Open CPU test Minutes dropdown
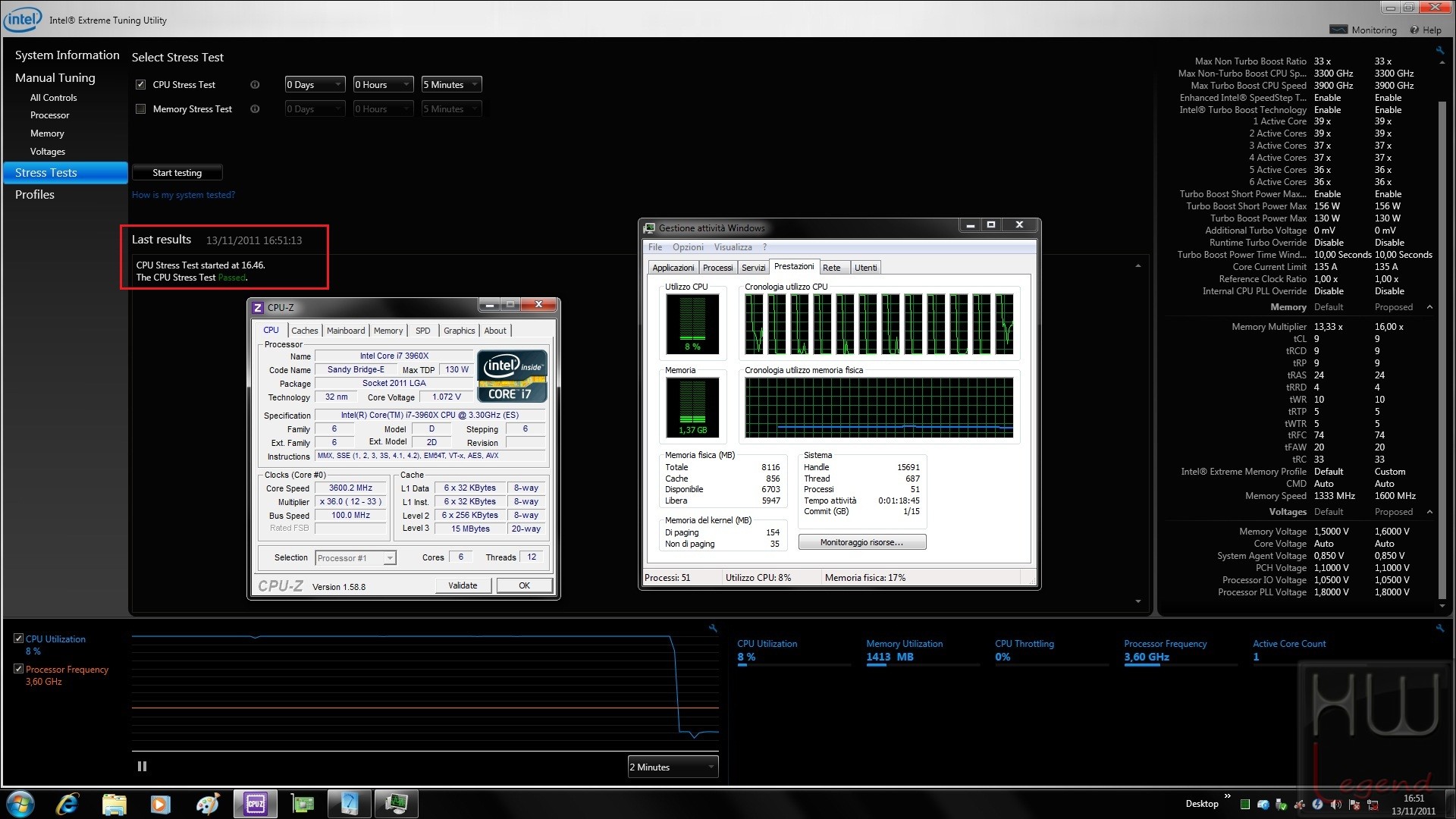Viewport: 1456px width, 819px height. click(451, 85)
